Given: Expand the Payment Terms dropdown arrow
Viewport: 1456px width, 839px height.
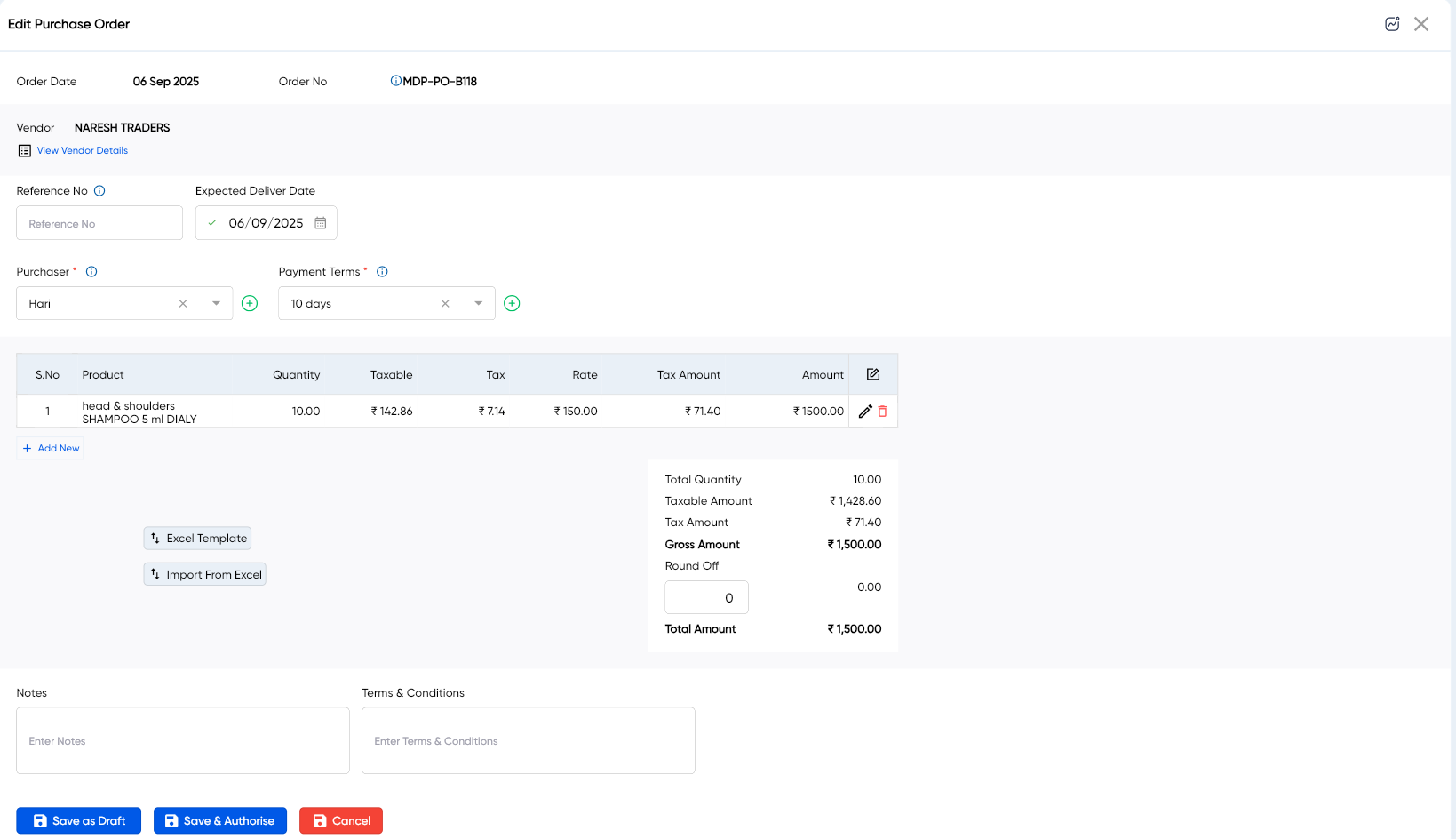Looking at the screenshot, I should (478, 303).
